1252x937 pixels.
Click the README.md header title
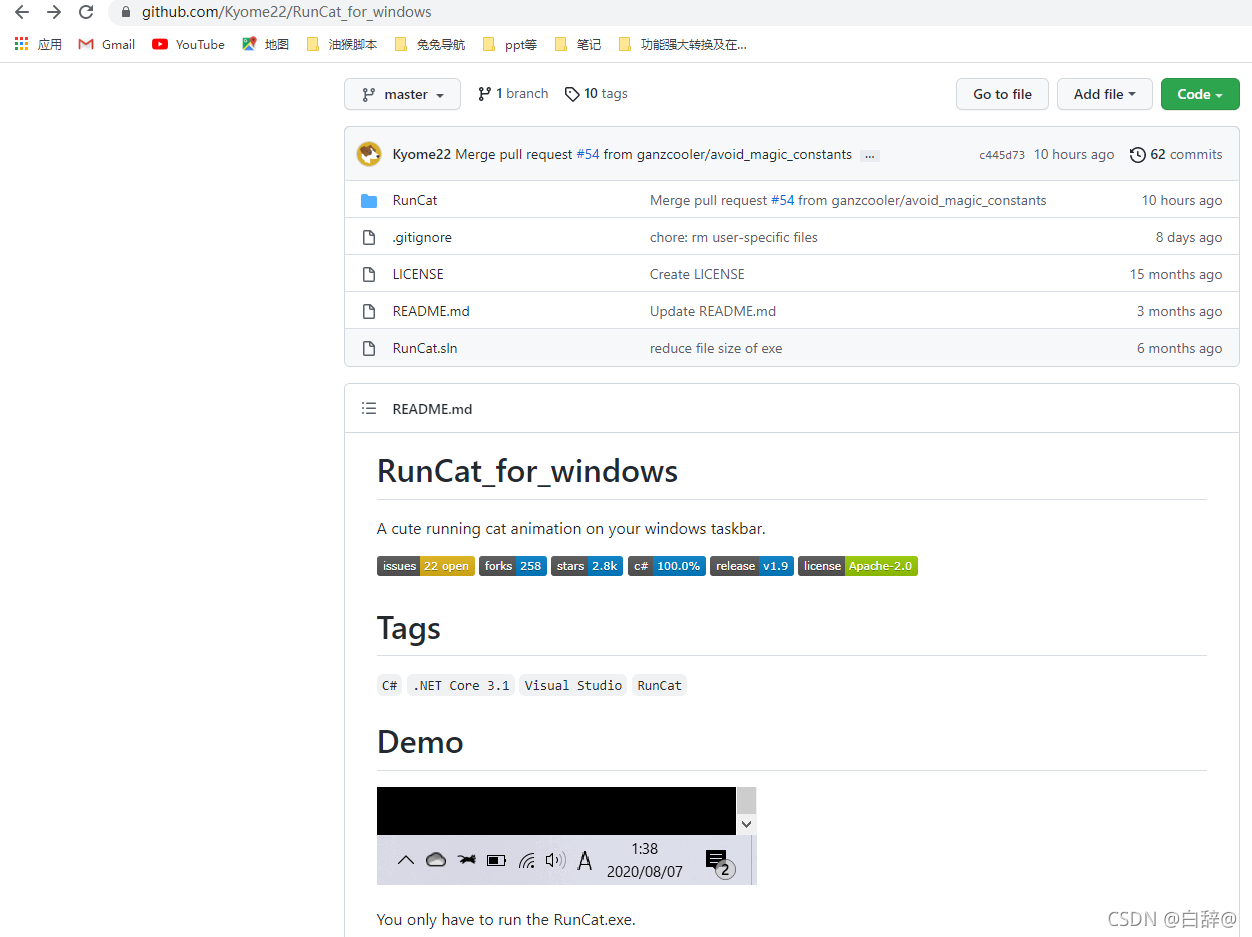click(432, 409)
